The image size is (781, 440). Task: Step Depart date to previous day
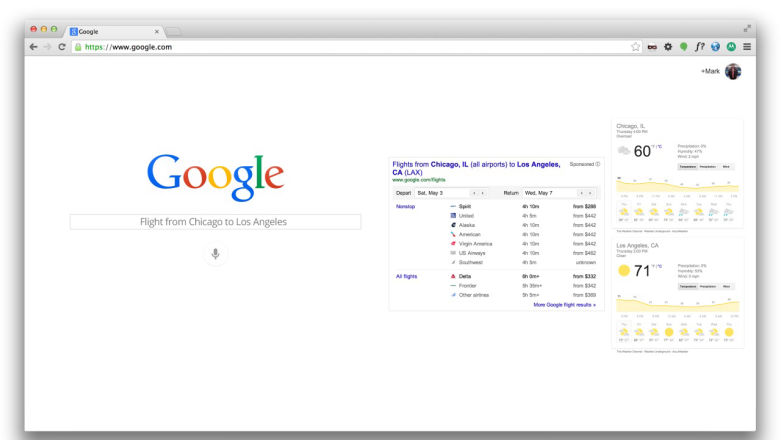coord(474,193)
